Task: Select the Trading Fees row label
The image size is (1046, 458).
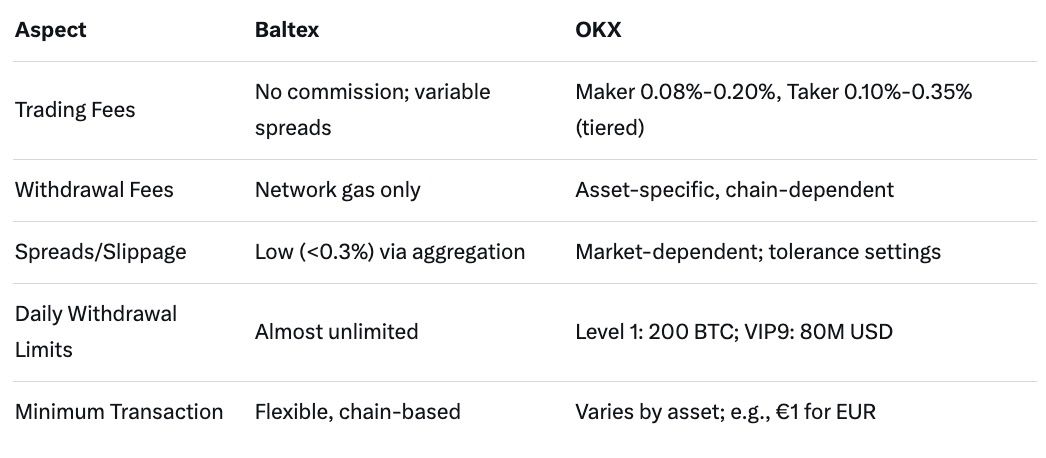Action: tap(75, 110)
